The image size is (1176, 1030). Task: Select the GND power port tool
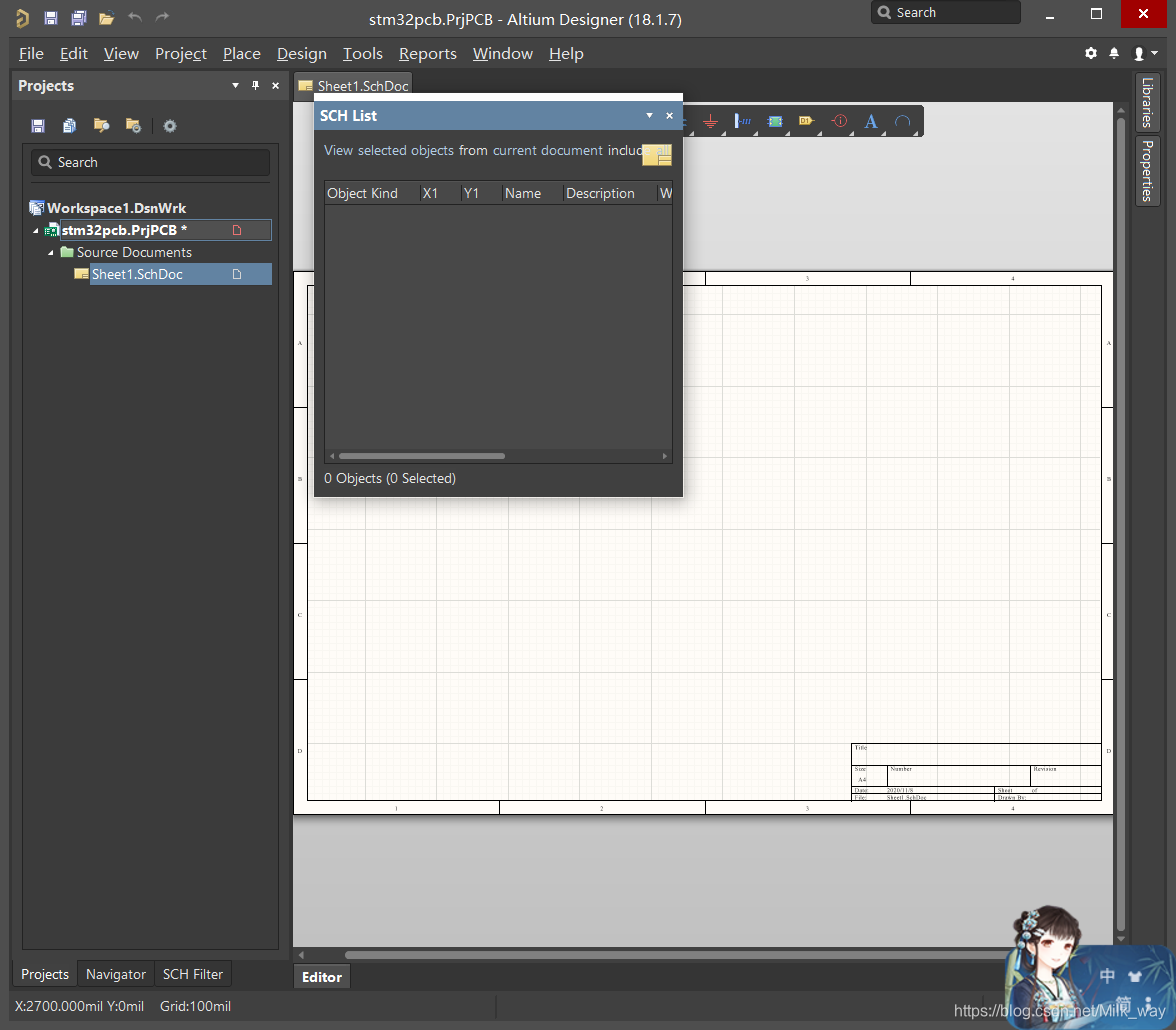pos(710,122)
